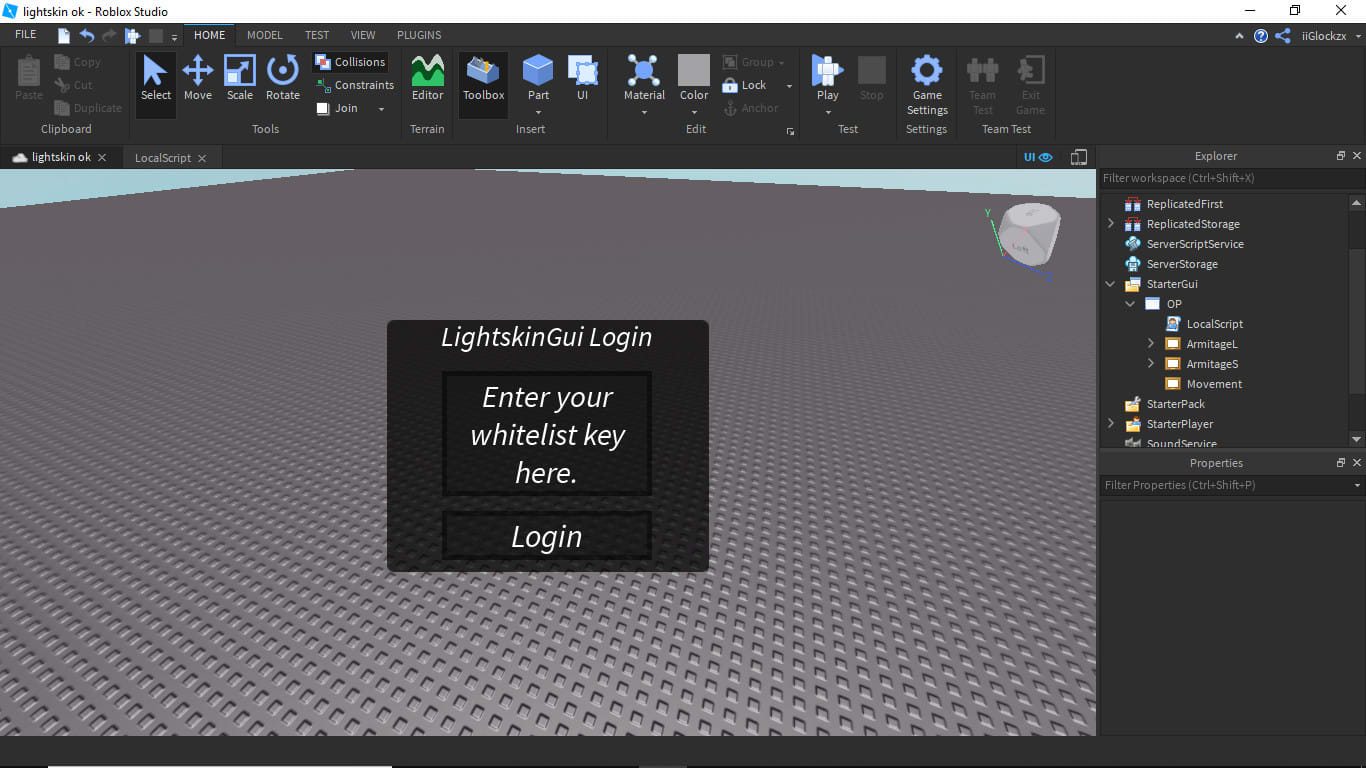
Task: Choose the Move tool
Action: 198,79
